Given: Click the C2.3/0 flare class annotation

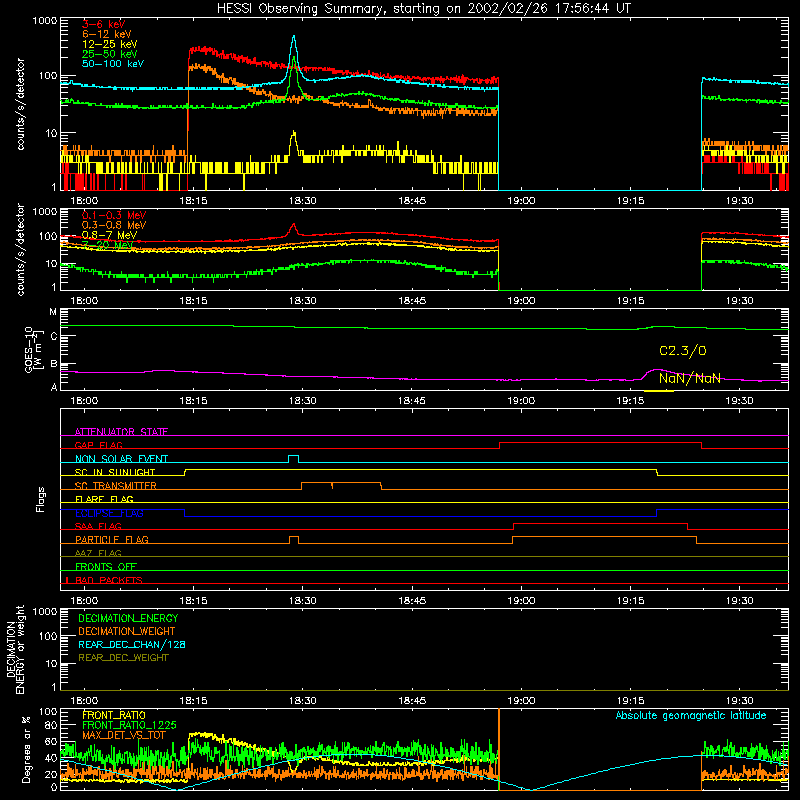Looking at the screenshot, I should click(682, 351).
